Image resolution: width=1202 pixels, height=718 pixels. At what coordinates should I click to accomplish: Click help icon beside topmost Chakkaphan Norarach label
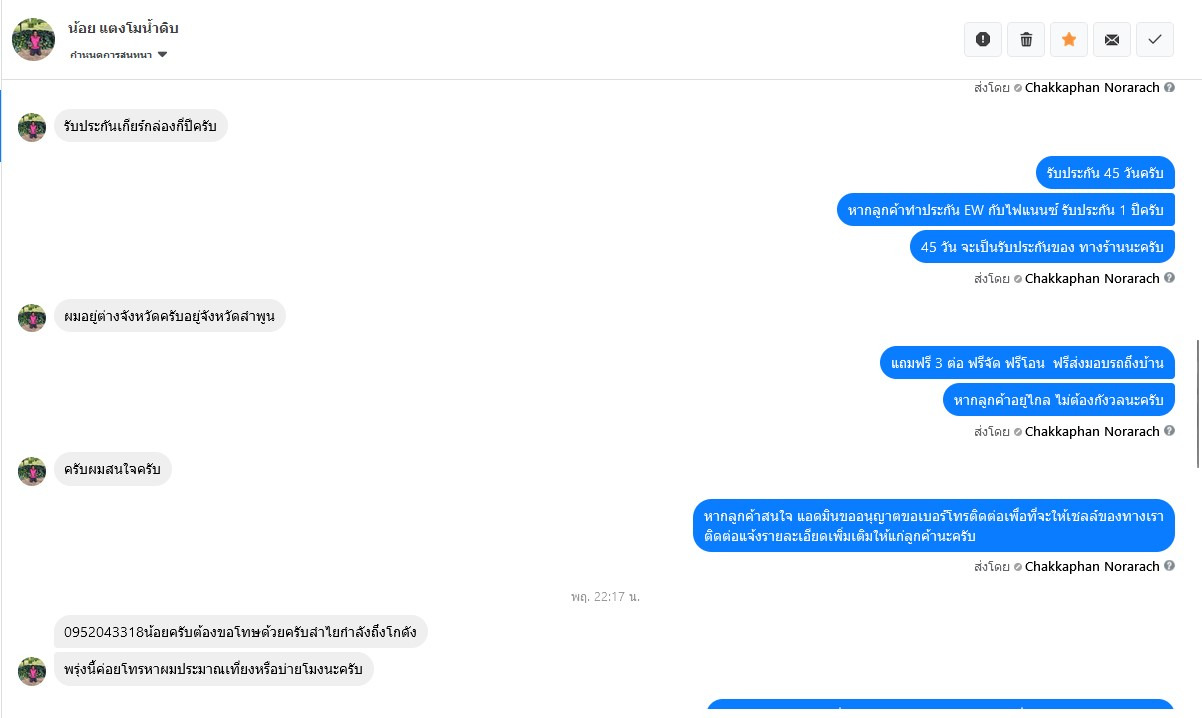pyautogui.click(x=1169, y=87)
